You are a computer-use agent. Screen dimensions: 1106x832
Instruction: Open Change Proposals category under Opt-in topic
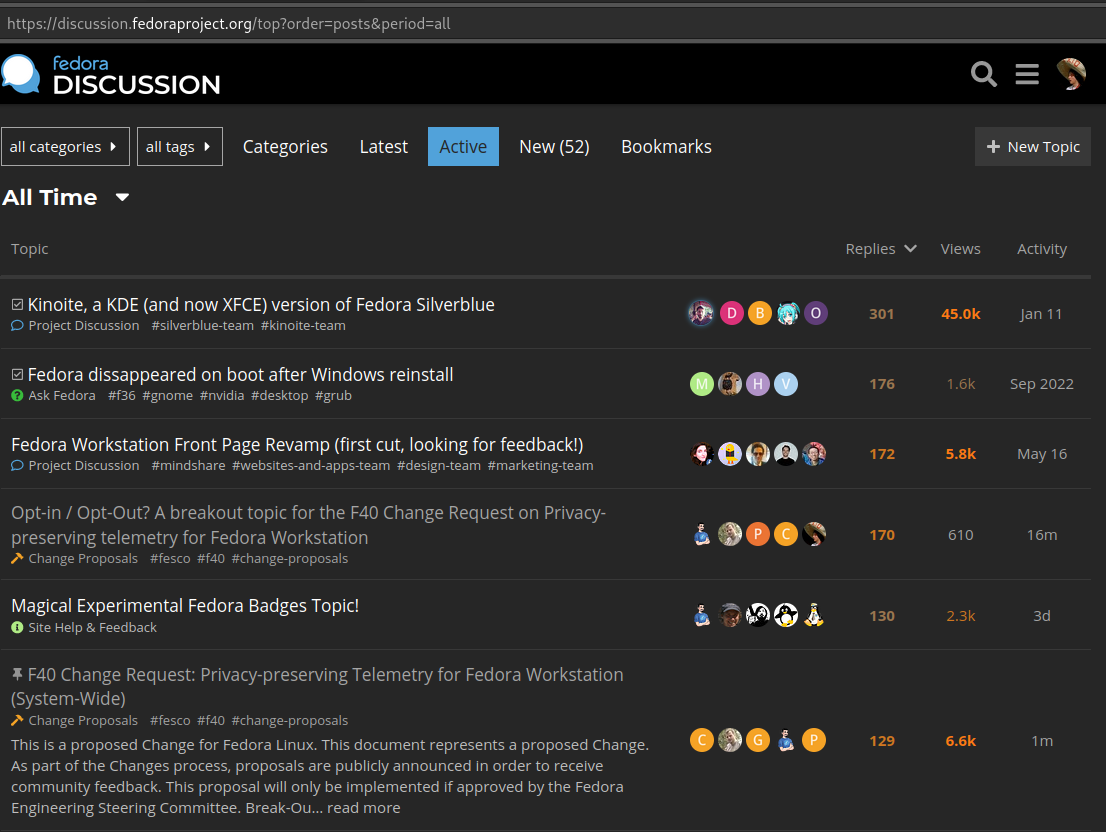pos(75,558)
